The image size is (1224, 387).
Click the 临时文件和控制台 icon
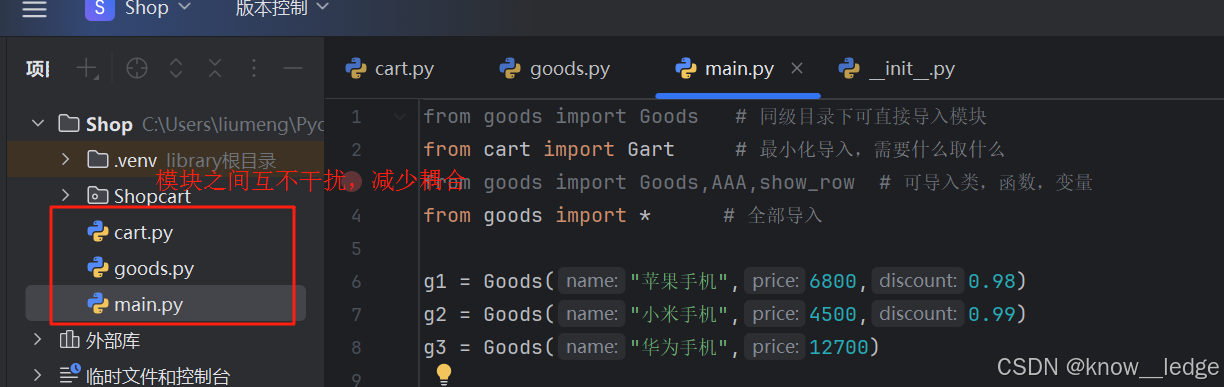(70, 376)
